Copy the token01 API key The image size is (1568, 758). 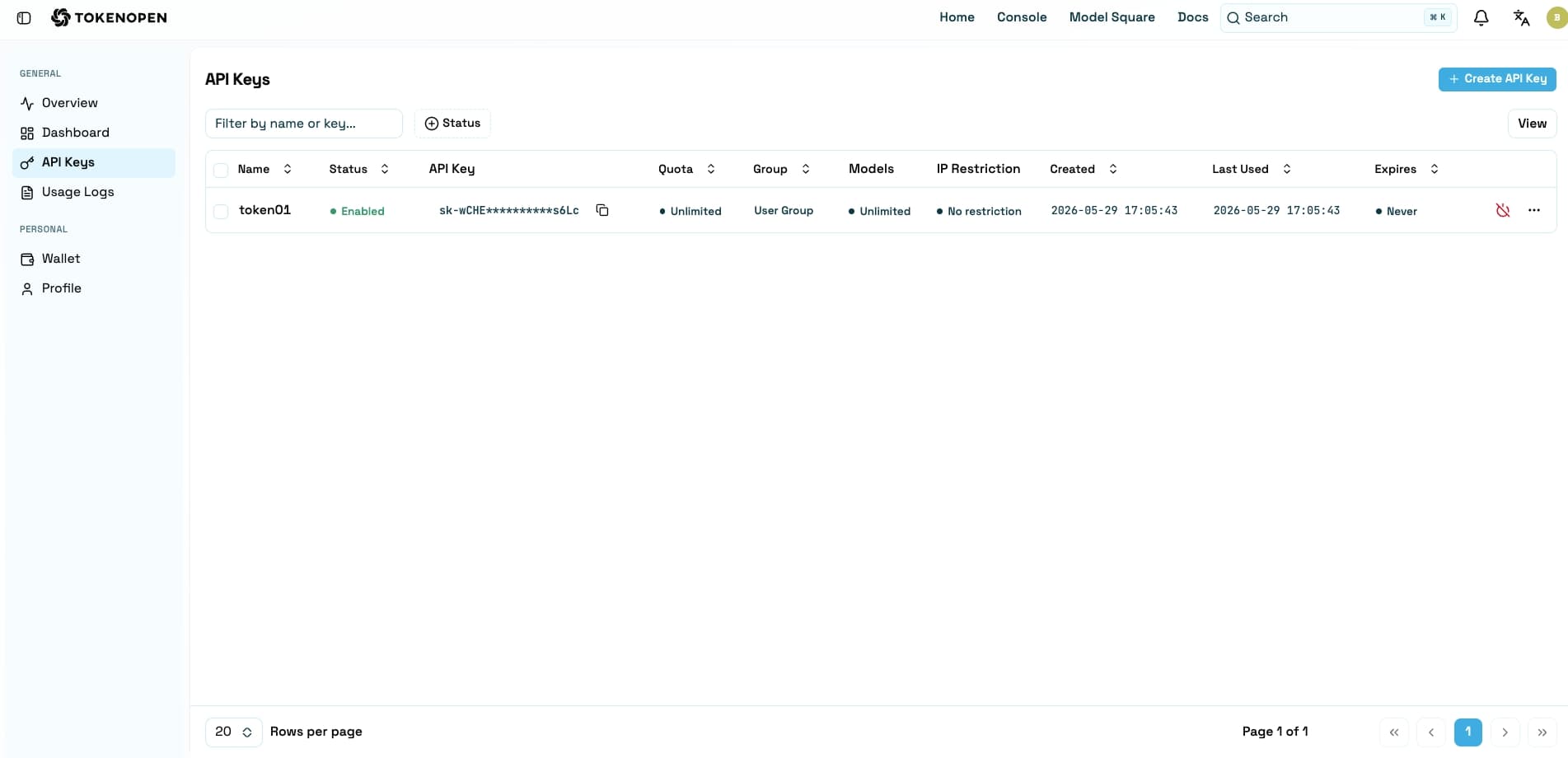602,210
